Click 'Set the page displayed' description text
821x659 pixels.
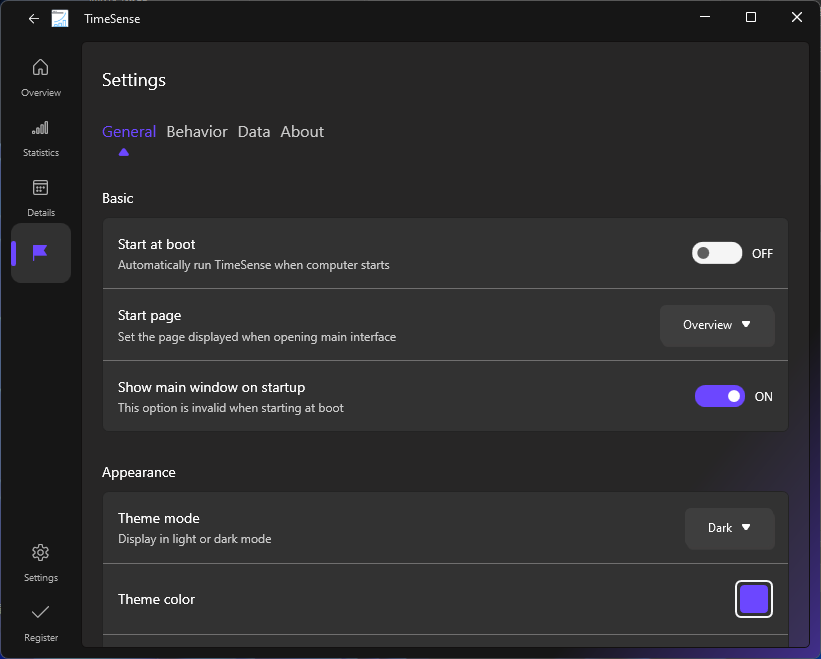(257, 337)
